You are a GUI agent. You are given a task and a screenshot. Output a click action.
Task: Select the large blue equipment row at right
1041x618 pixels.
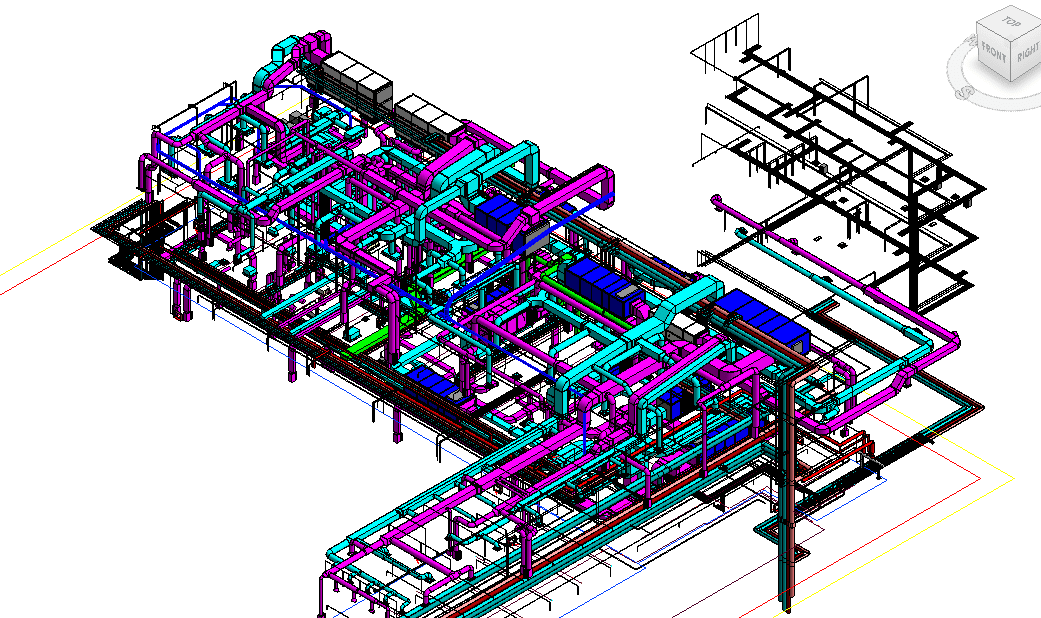[763, 319]
